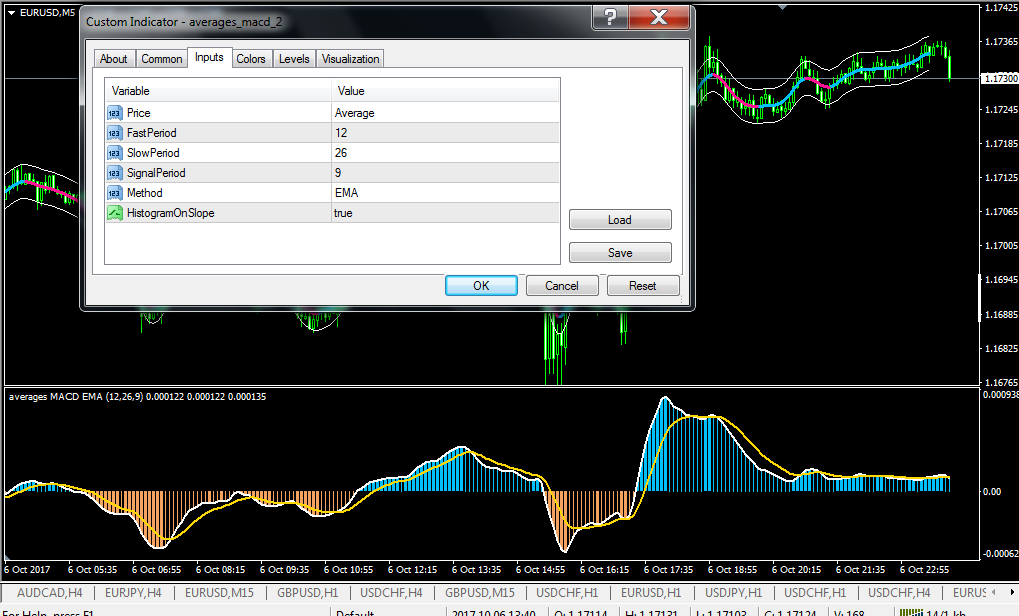Switch to GBPUSD,H1 chart tab
This screenshot has width=1019, height=616.
click(307, 593)
